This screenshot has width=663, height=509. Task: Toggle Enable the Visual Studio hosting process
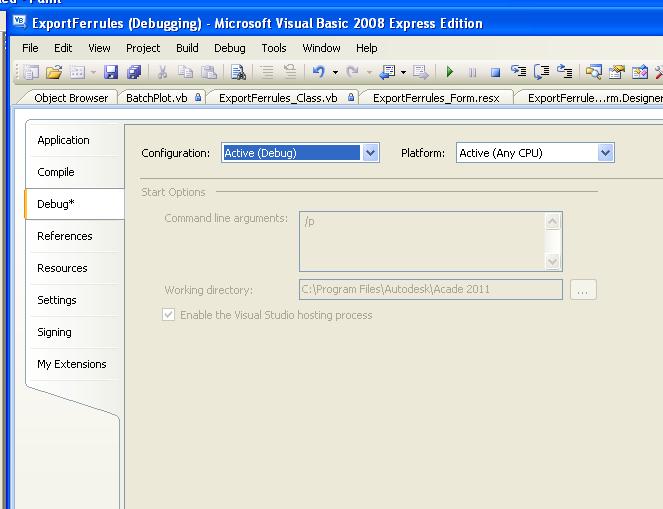(x=168, y=315)
